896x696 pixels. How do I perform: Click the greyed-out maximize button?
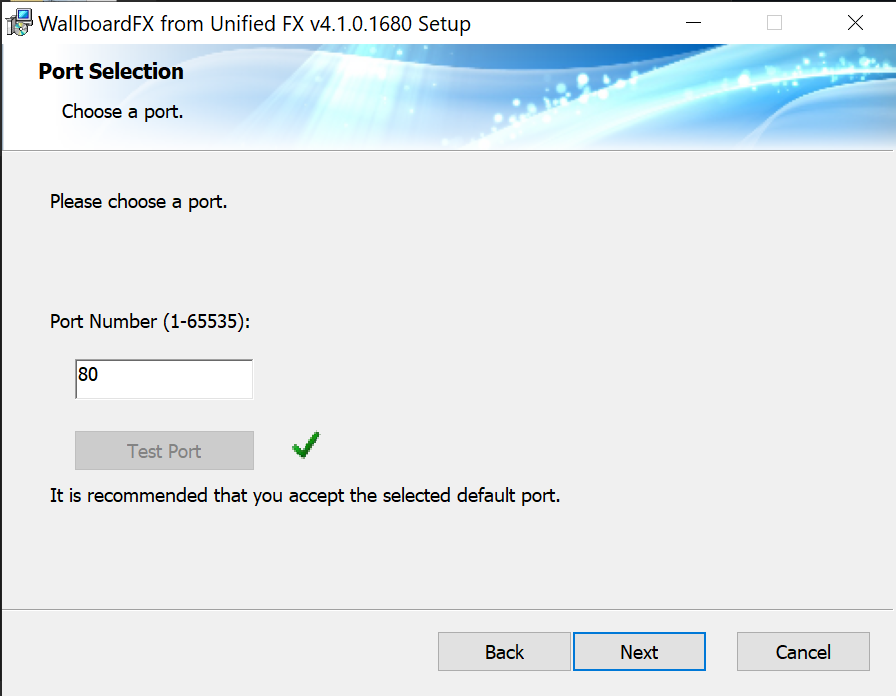pyautogui.click(x=774, y=23)
